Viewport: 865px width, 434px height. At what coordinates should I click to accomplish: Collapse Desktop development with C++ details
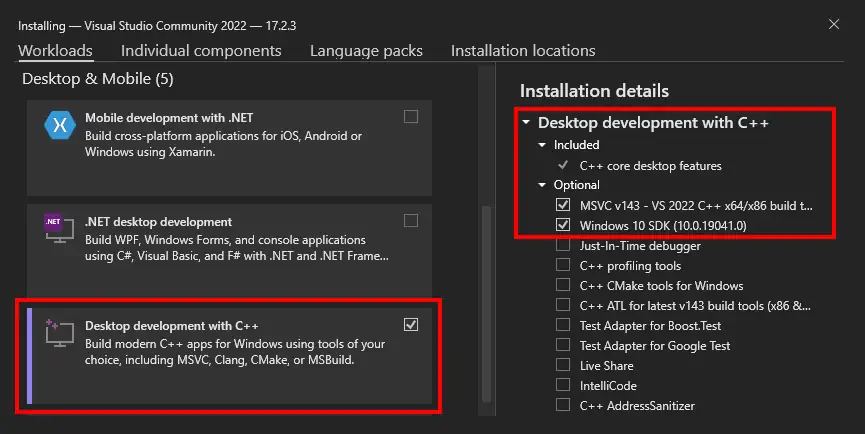[x=526, y=123]
